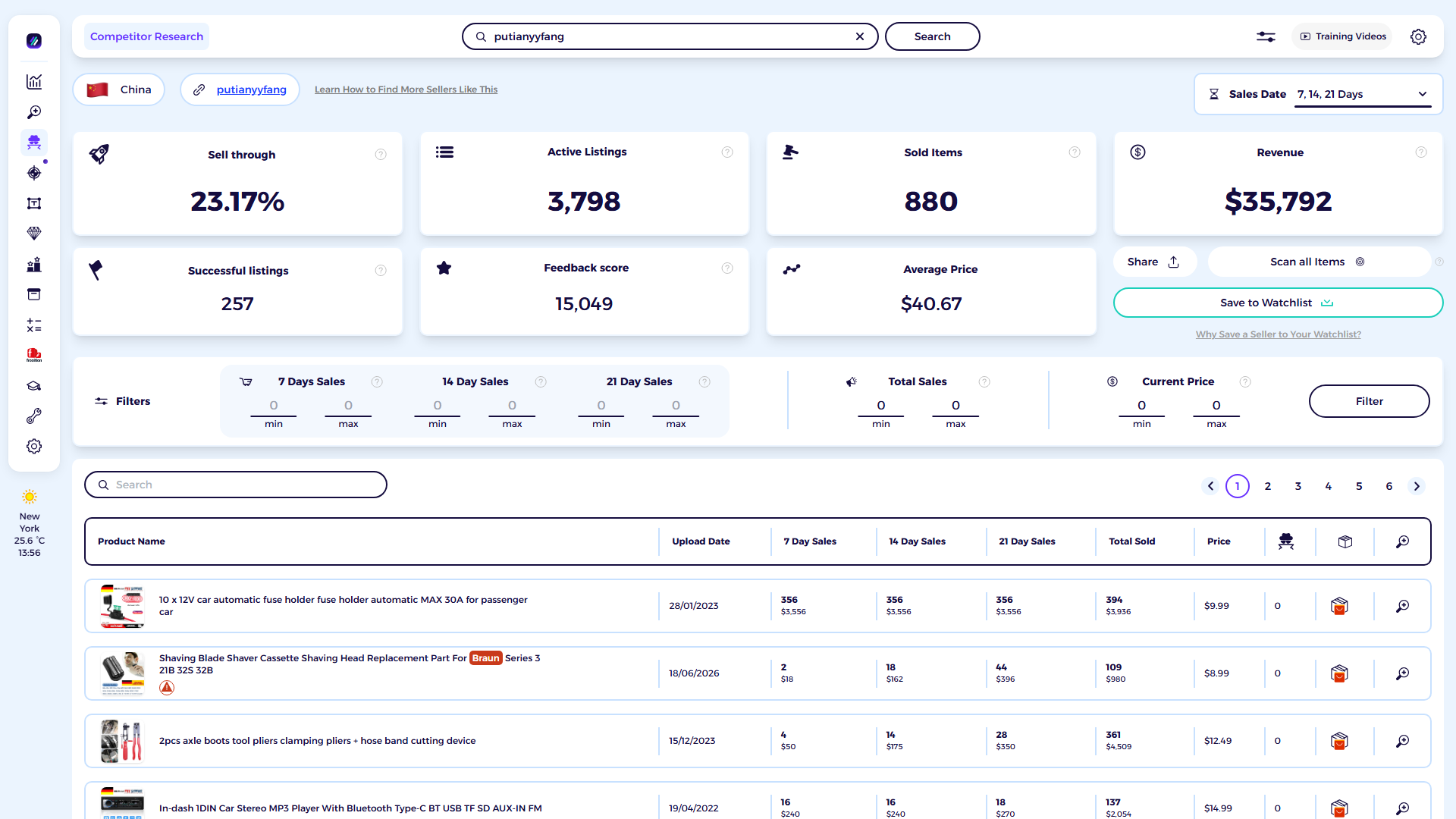The width and height of the screenshot is (1456, 819).
Task: Click warning icon under Shaving Blade listing
Action: click(x=167, y=688)
